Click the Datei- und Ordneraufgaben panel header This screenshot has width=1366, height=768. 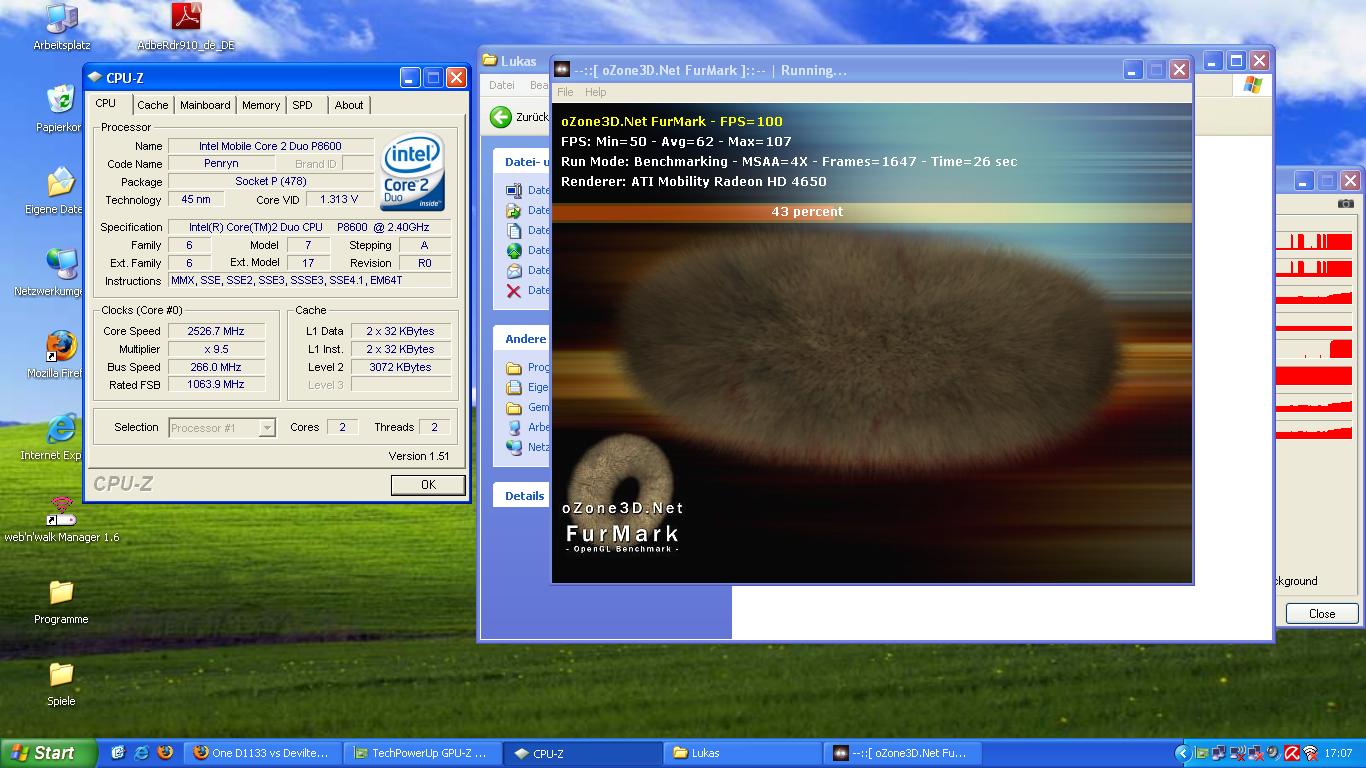click(521, 162)
